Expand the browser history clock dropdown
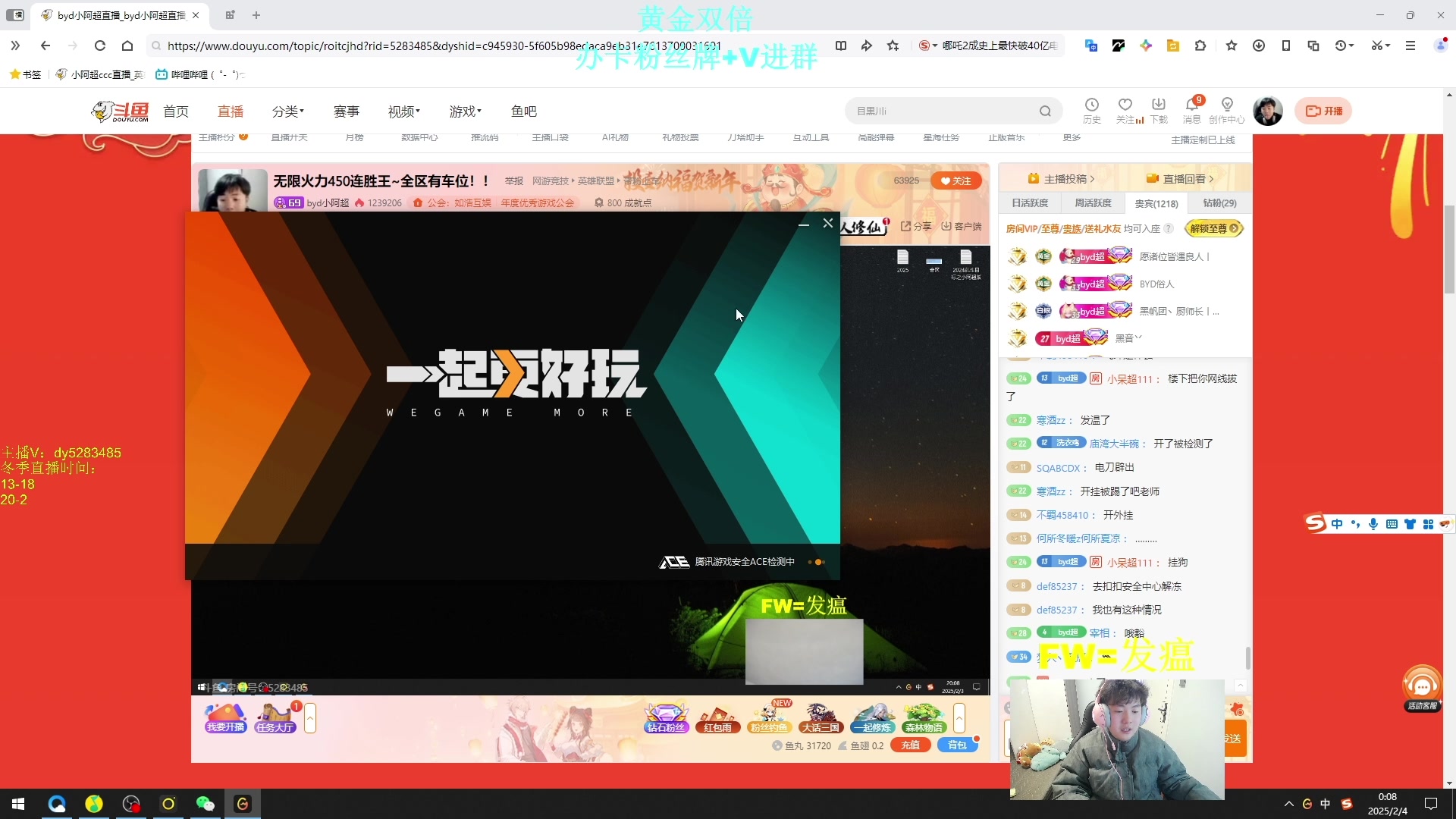 click(1345, 45)
